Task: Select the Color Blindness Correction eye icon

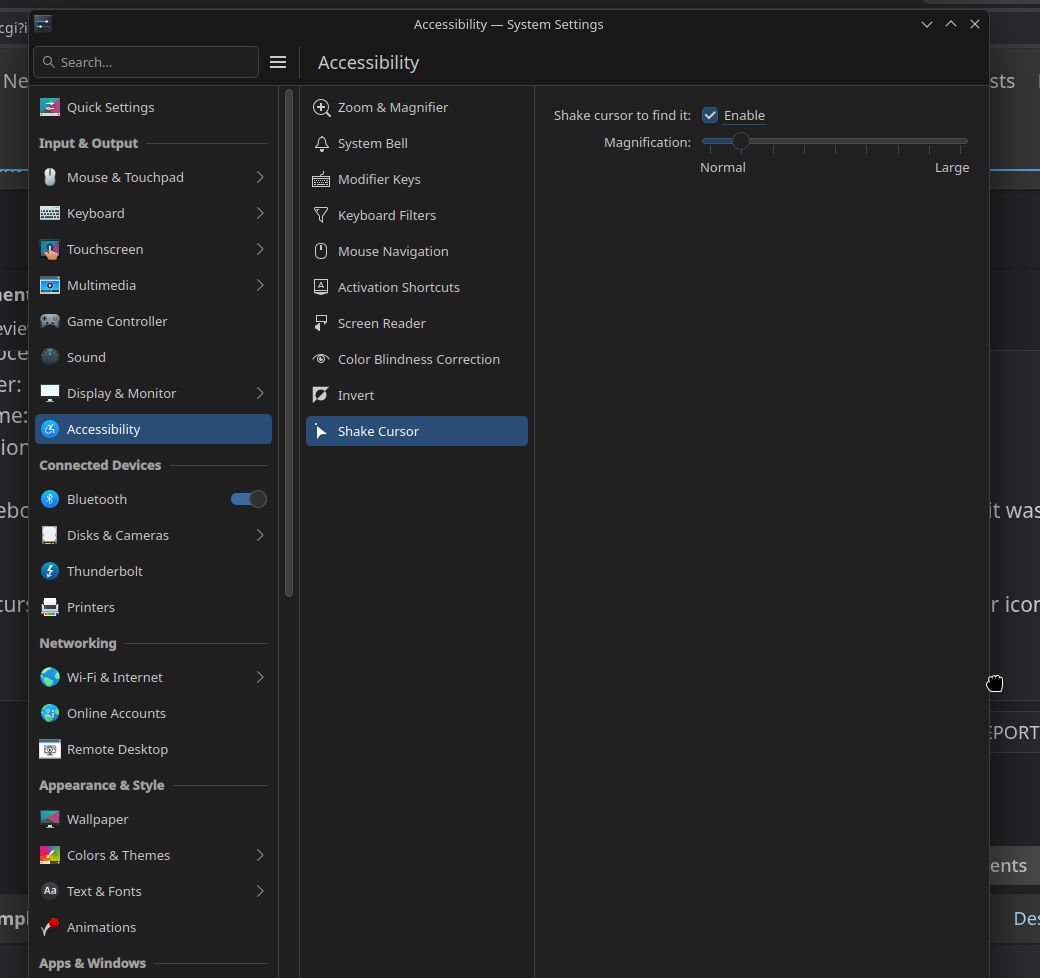Action: (x=321, y=359)
